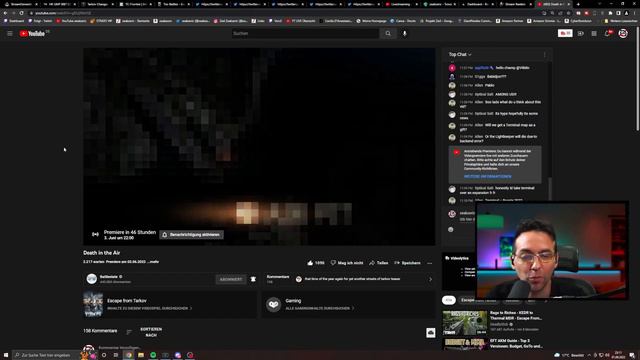Click the 158 Kommentare count text
640x360 pixels.
100,331
